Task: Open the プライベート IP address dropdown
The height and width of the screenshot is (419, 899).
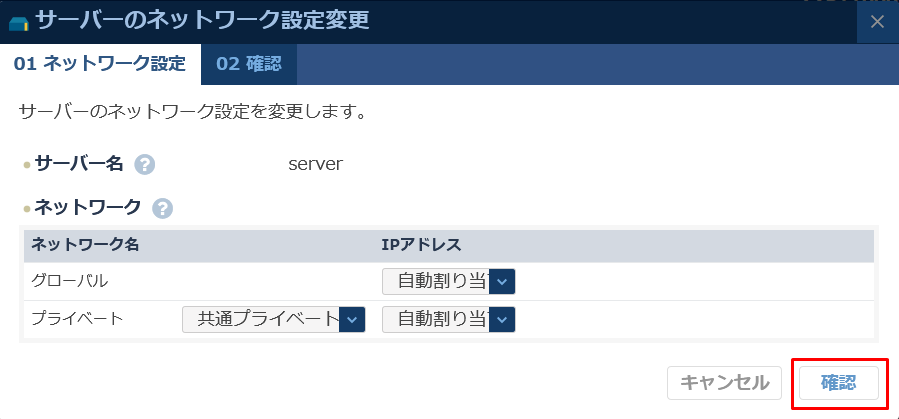Action: pos(448,319)
